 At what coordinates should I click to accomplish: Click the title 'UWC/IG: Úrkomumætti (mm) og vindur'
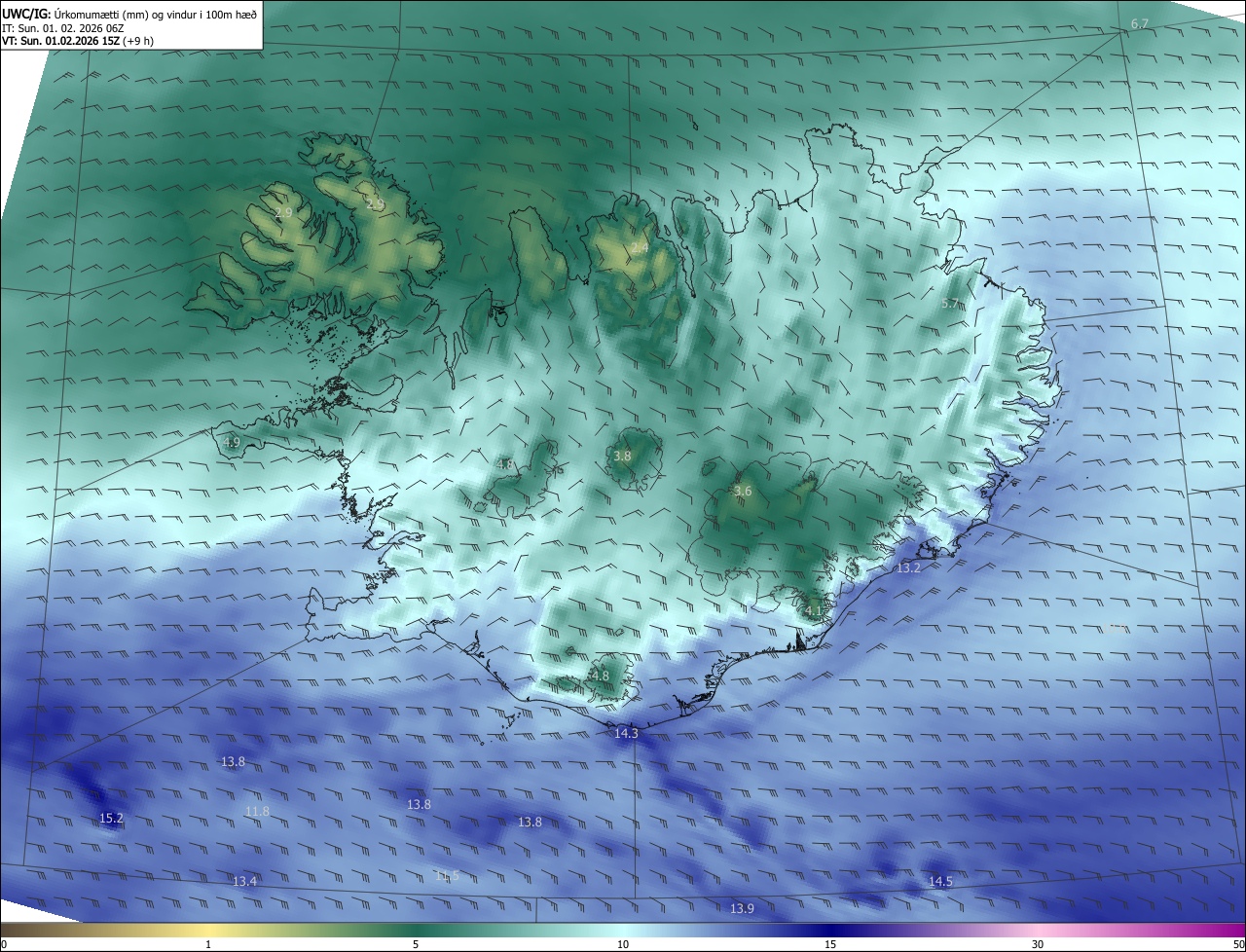pyautogui.click(x=129, y=13)
